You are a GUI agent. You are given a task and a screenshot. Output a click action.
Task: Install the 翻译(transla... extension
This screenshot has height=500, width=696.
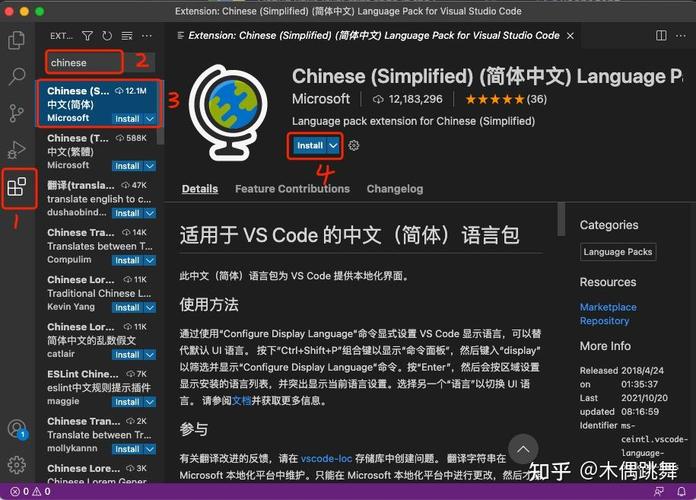coord(127,213)
